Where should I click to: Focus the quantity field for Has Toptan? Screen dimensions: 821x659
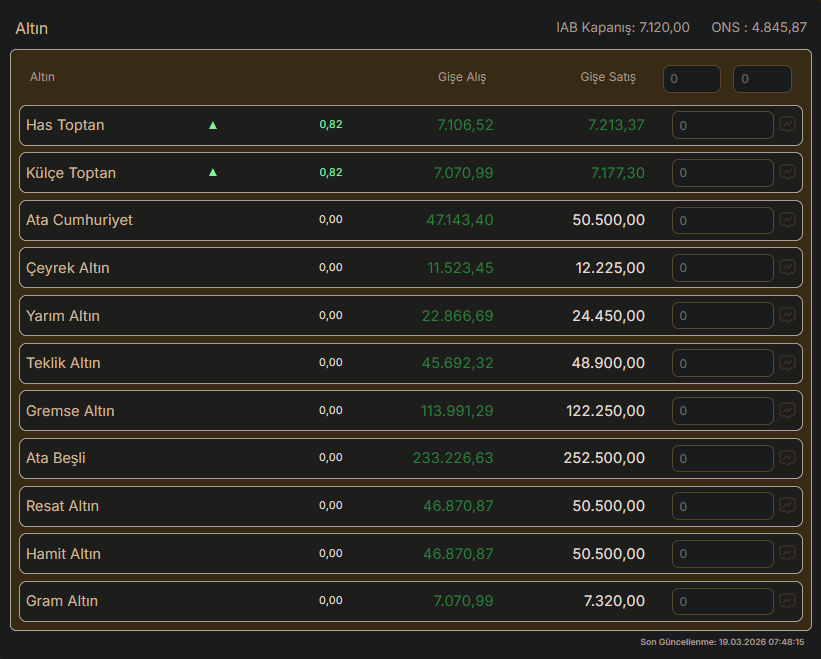pos(722,125)
